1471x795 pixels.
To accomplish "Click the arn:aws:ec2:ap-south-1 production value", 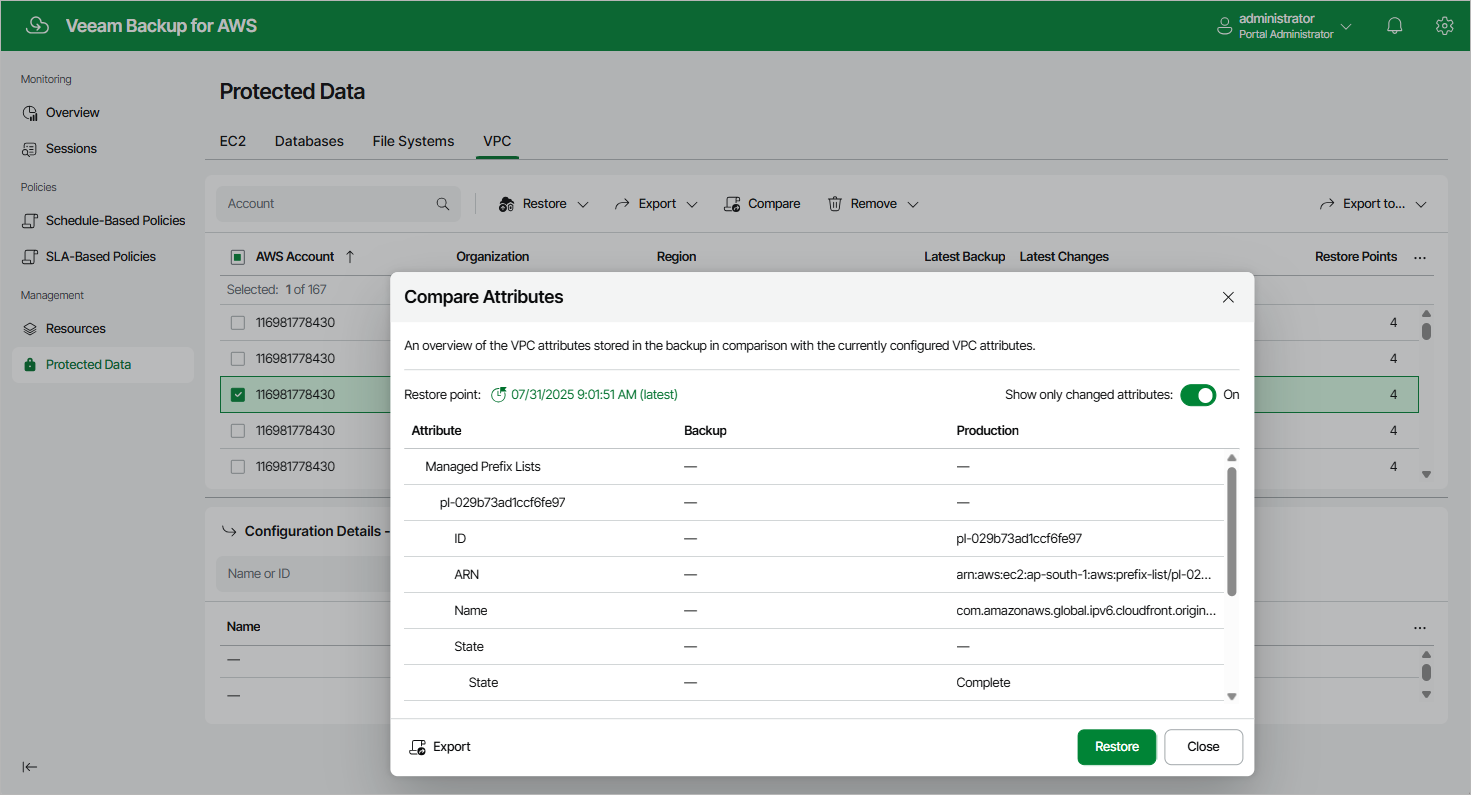I will (x=1084, y=575).
